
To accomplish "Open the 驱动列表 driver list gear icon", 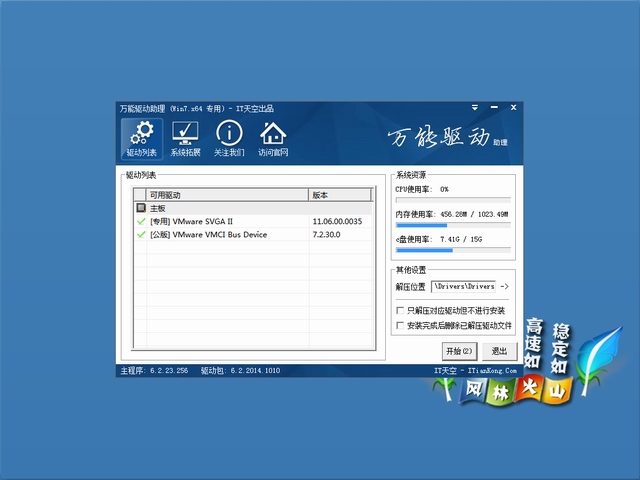I will [142, 139].
